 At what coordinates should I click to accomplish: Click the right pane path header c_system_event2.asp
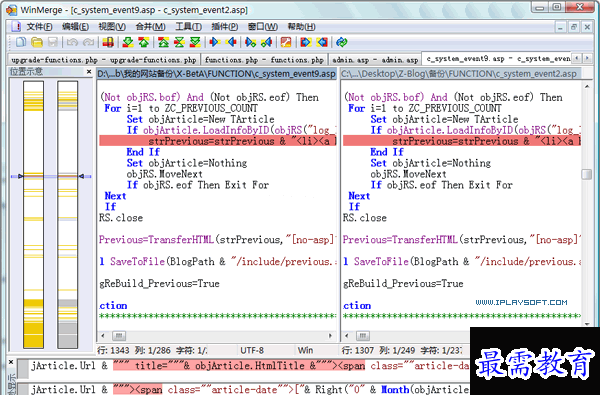tap(460, 73)
